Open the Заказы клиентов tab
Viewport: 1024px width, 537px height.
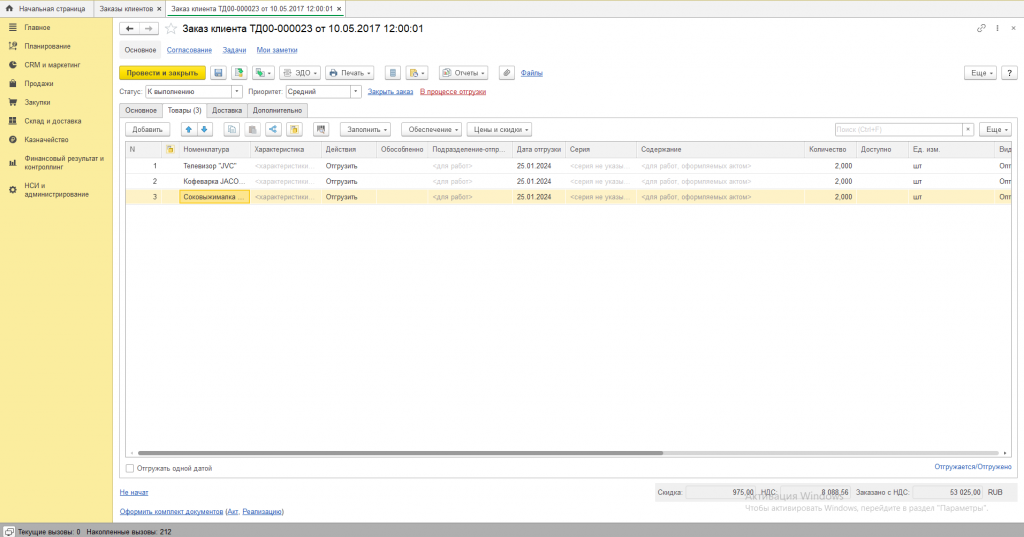(126, 8)
